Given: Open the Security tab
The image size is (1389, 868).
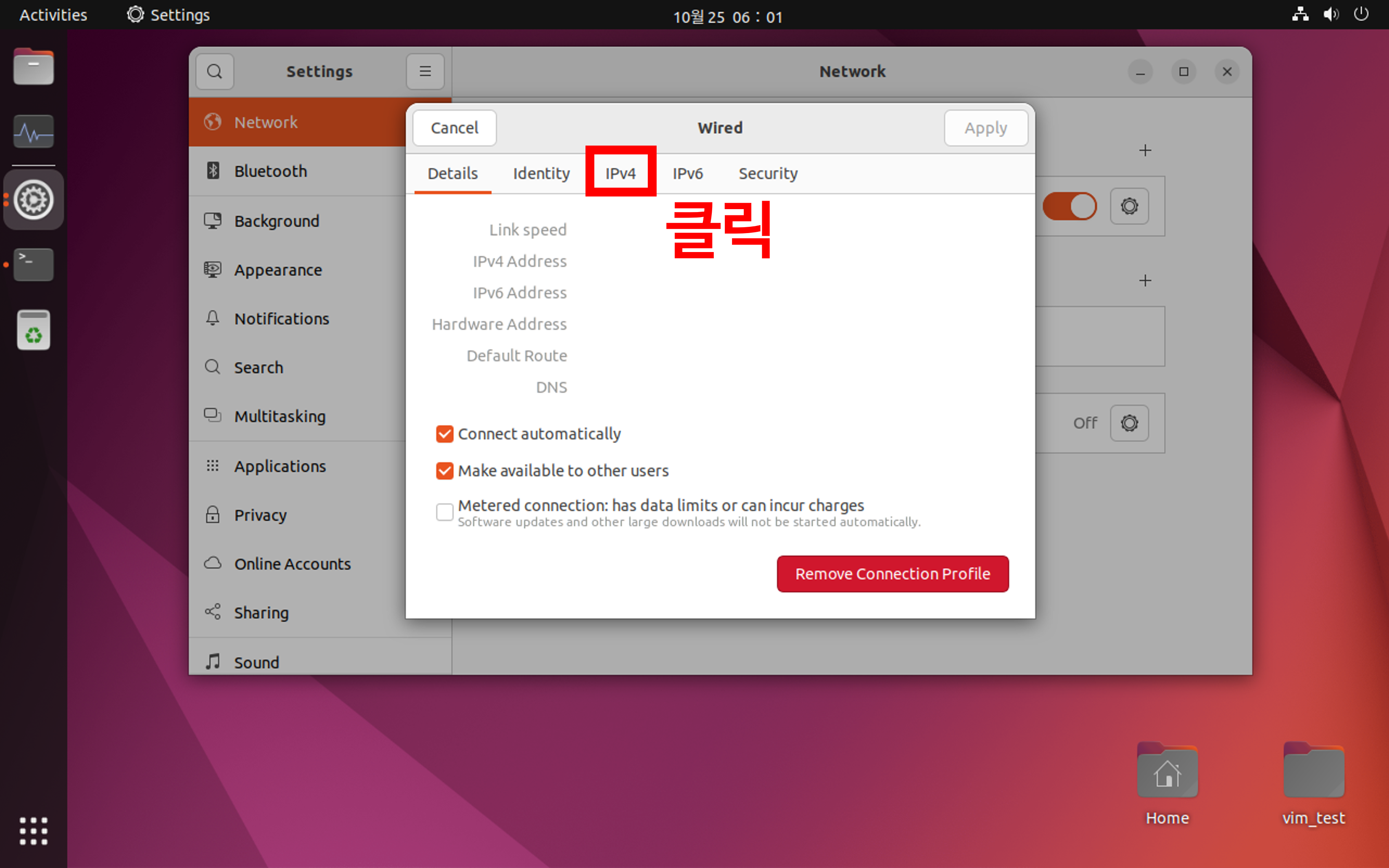Looking at the screenshot, I should click(x=768, y=173).
